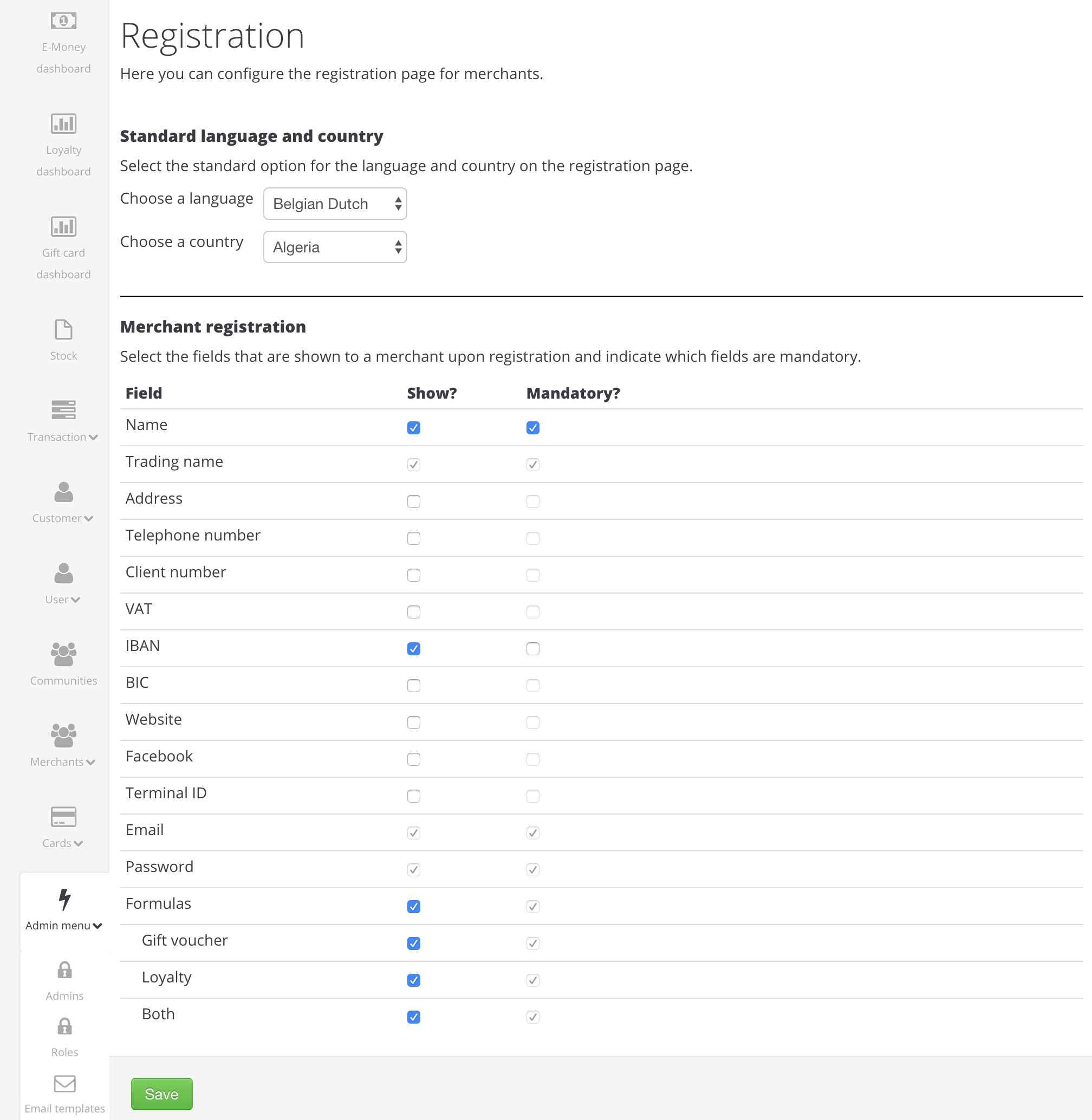Check Show for Client number
The height and width of the screenshot is (1120, 1092).
[413, 575]
